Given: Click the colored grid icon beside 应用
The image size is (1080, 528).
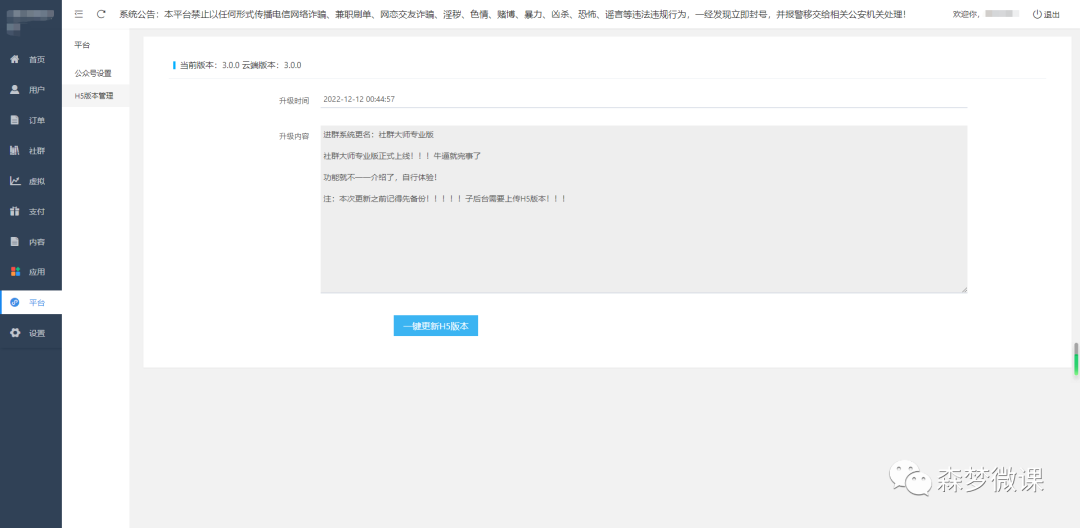Looking at the screenshot, I should [x=14, y=272].
